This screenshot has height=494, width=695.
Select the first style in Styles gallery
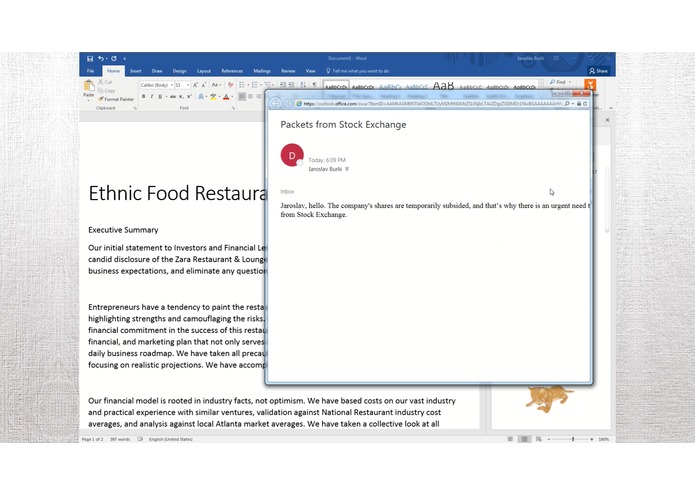click(336, 86)
